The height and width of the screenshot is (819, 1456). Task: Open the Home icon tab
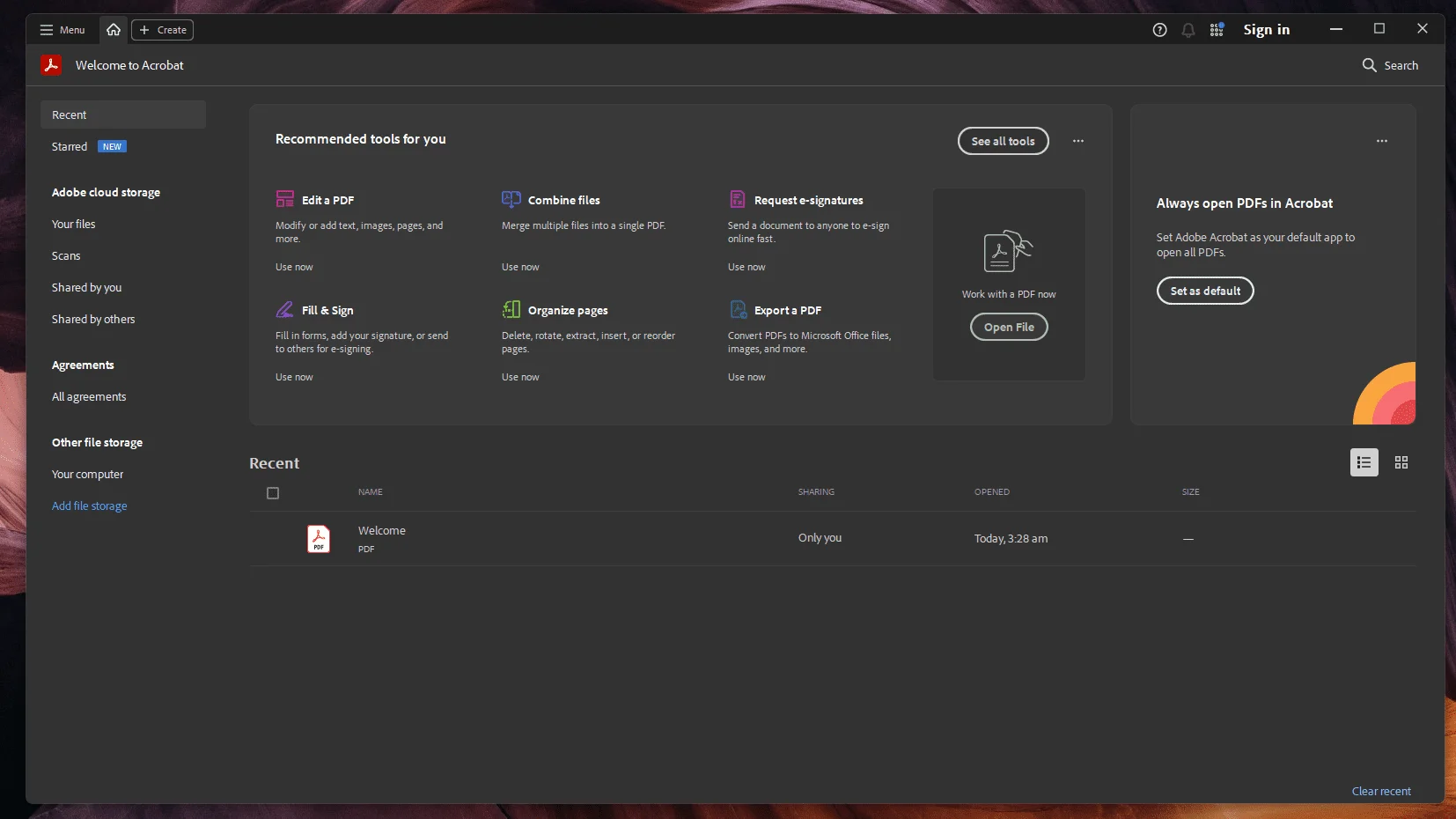pyautogui.click(x=114, y=30)
